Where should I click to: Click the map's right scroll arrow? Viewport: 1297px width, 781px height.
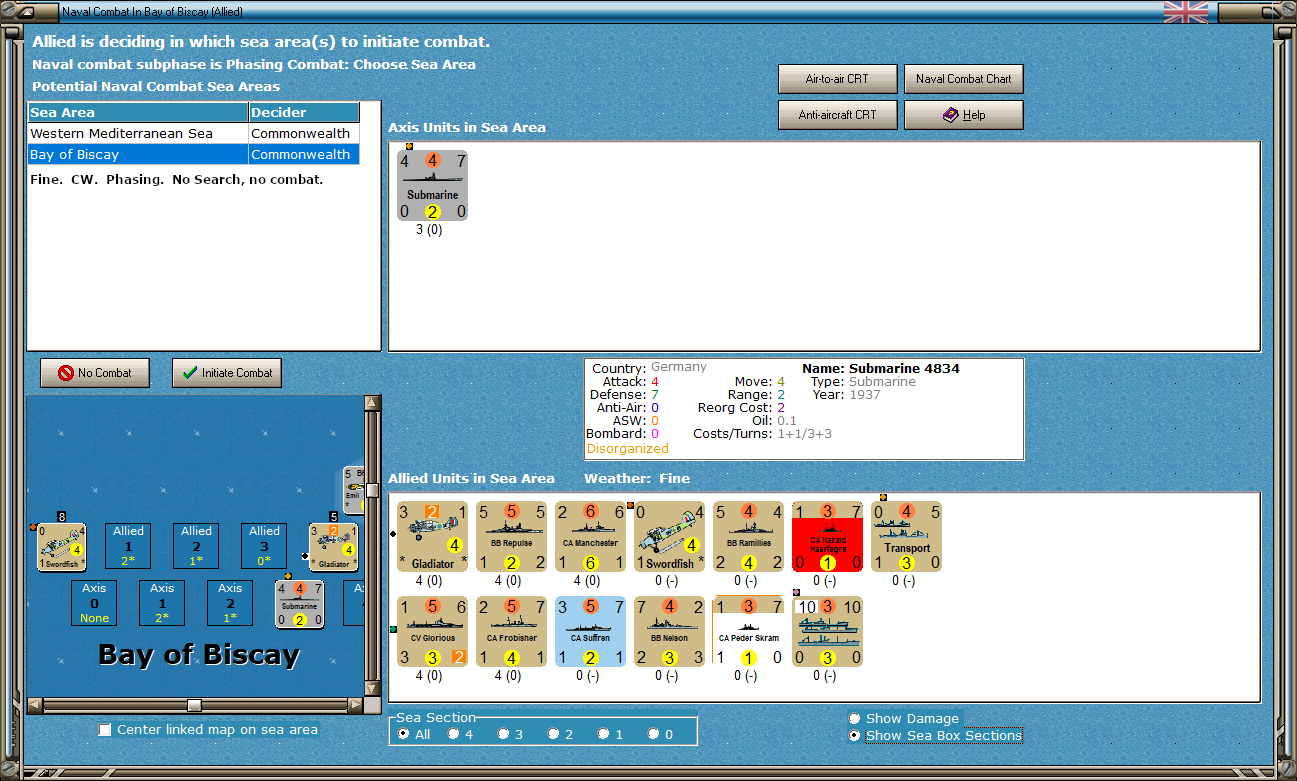point(354,705)
